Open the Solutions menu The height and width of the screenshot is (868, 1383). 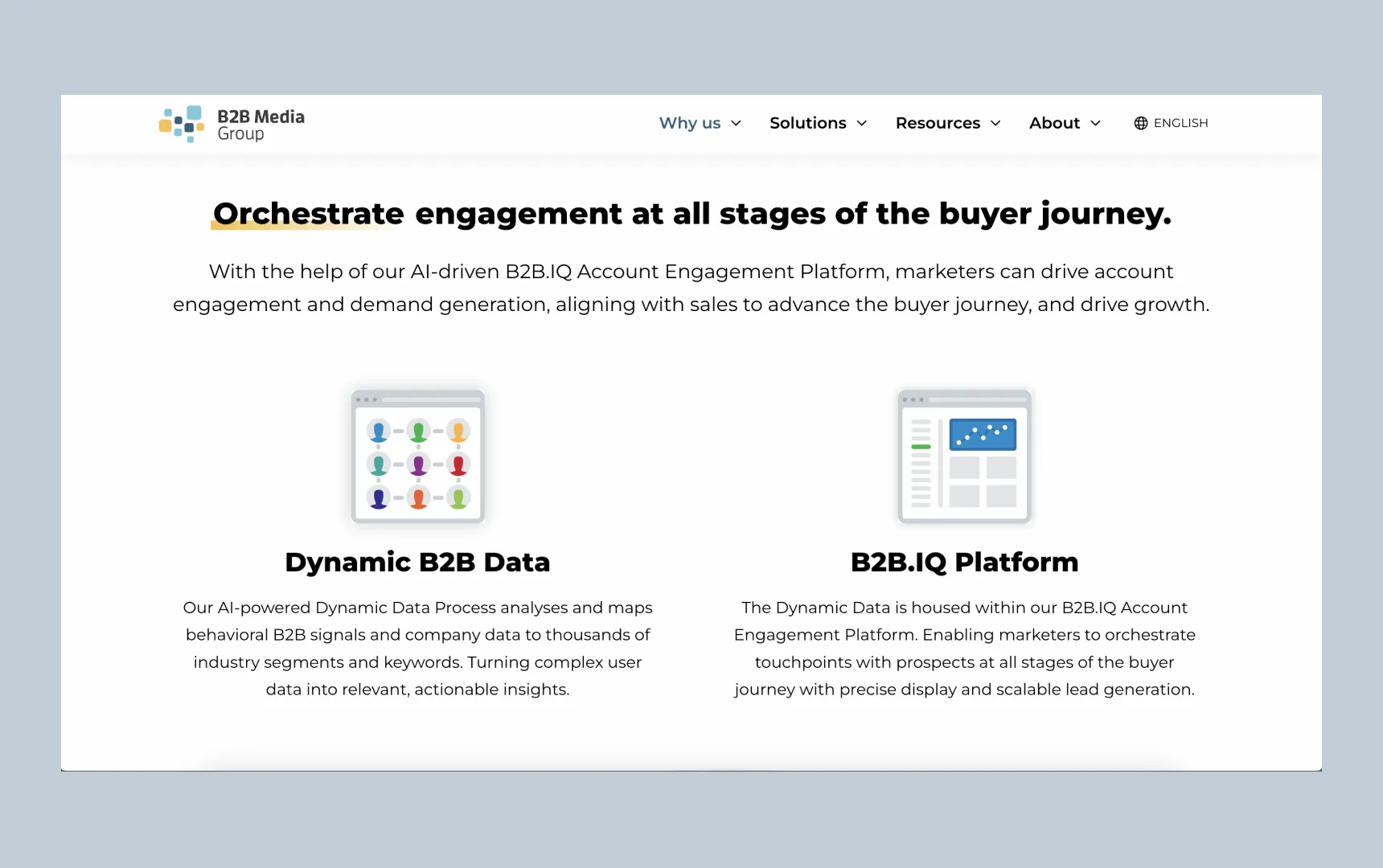coord(807,123)
